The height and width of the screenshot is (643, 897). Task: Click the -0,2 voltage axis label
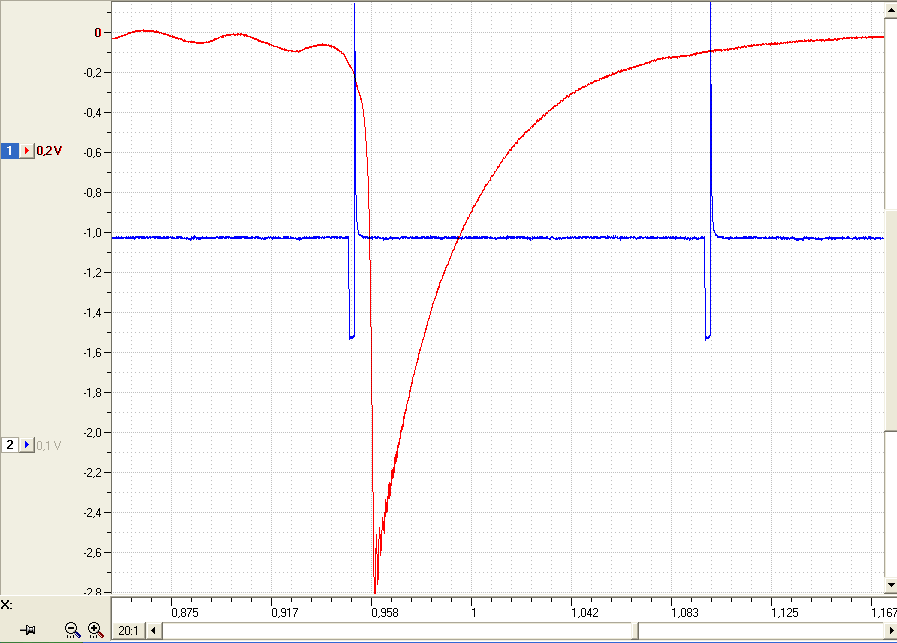point(93,73)
